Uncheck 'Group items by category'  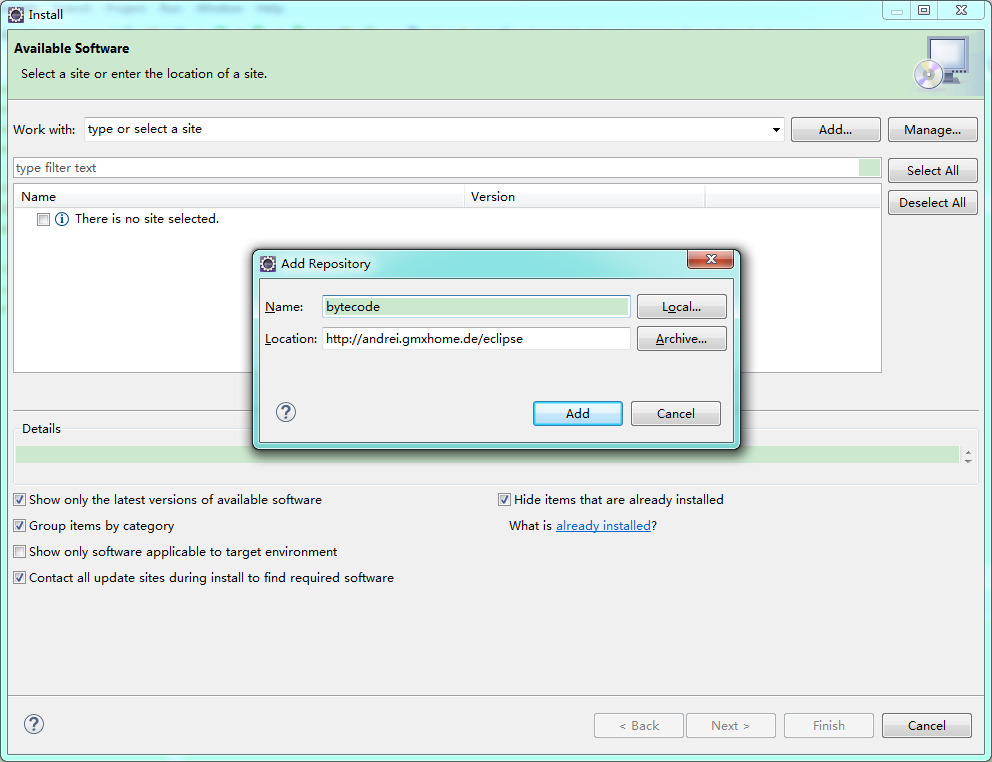click(x=20, y=525)
